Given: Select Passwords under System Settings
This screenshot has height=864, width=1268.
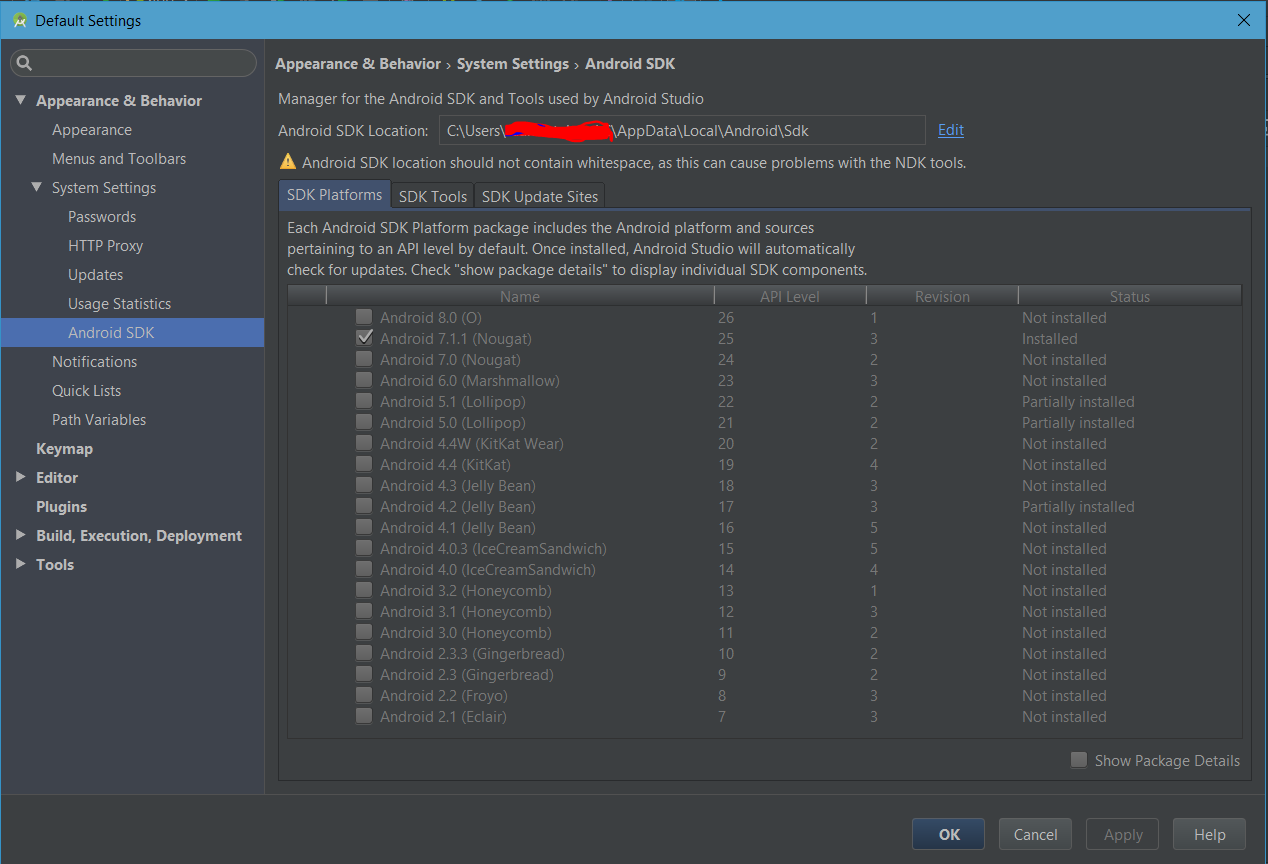Looking at the screenshot, I should 102,217.
